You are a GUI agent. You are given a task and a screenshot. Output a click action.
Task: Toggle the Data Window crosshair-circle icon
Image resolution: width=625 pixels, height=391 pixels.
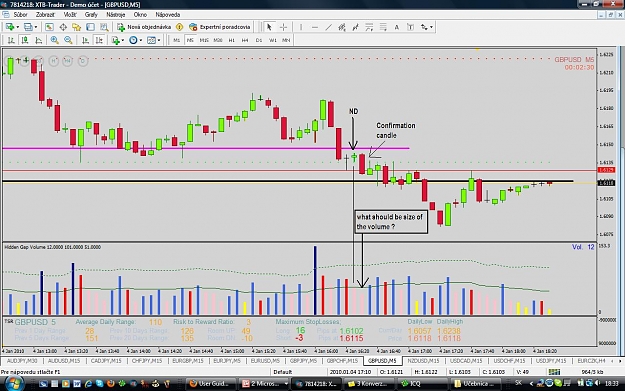point(63,27)
